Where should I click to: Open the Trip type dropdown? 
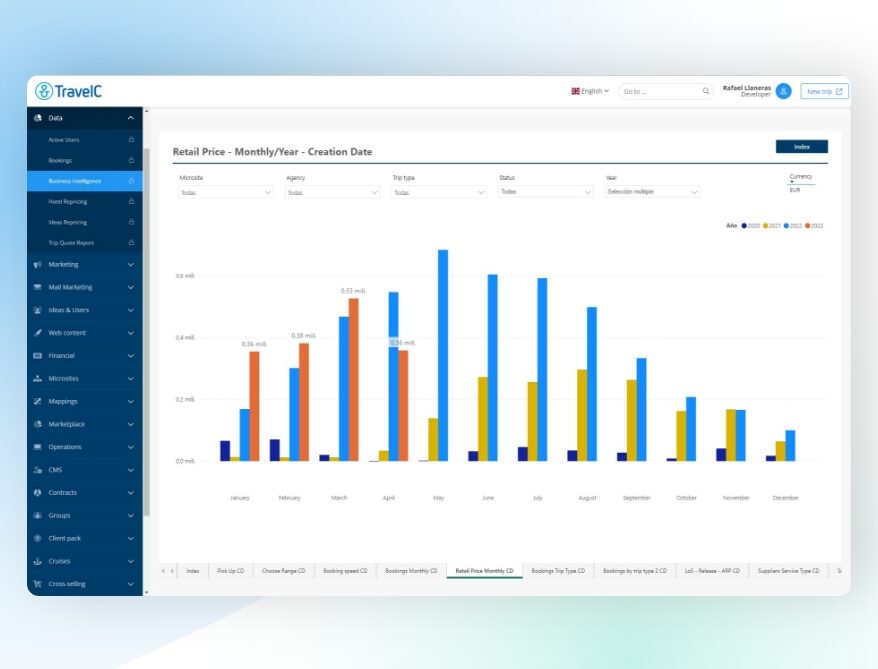tap(439, 193)
